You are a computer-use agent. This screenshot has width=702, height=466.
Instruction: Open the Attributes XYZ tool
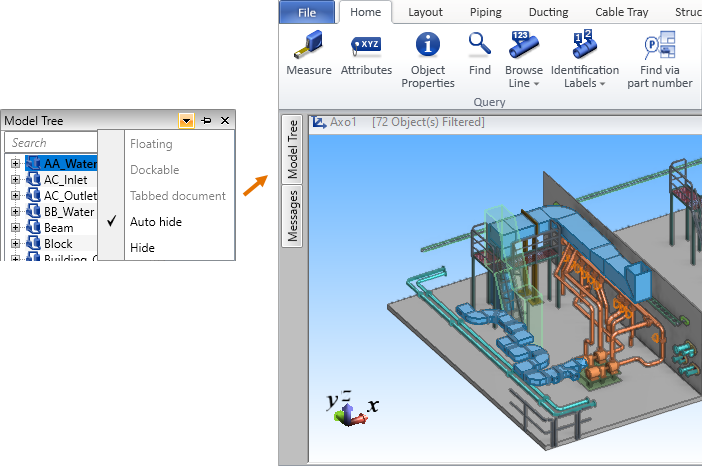click(366, 45)
